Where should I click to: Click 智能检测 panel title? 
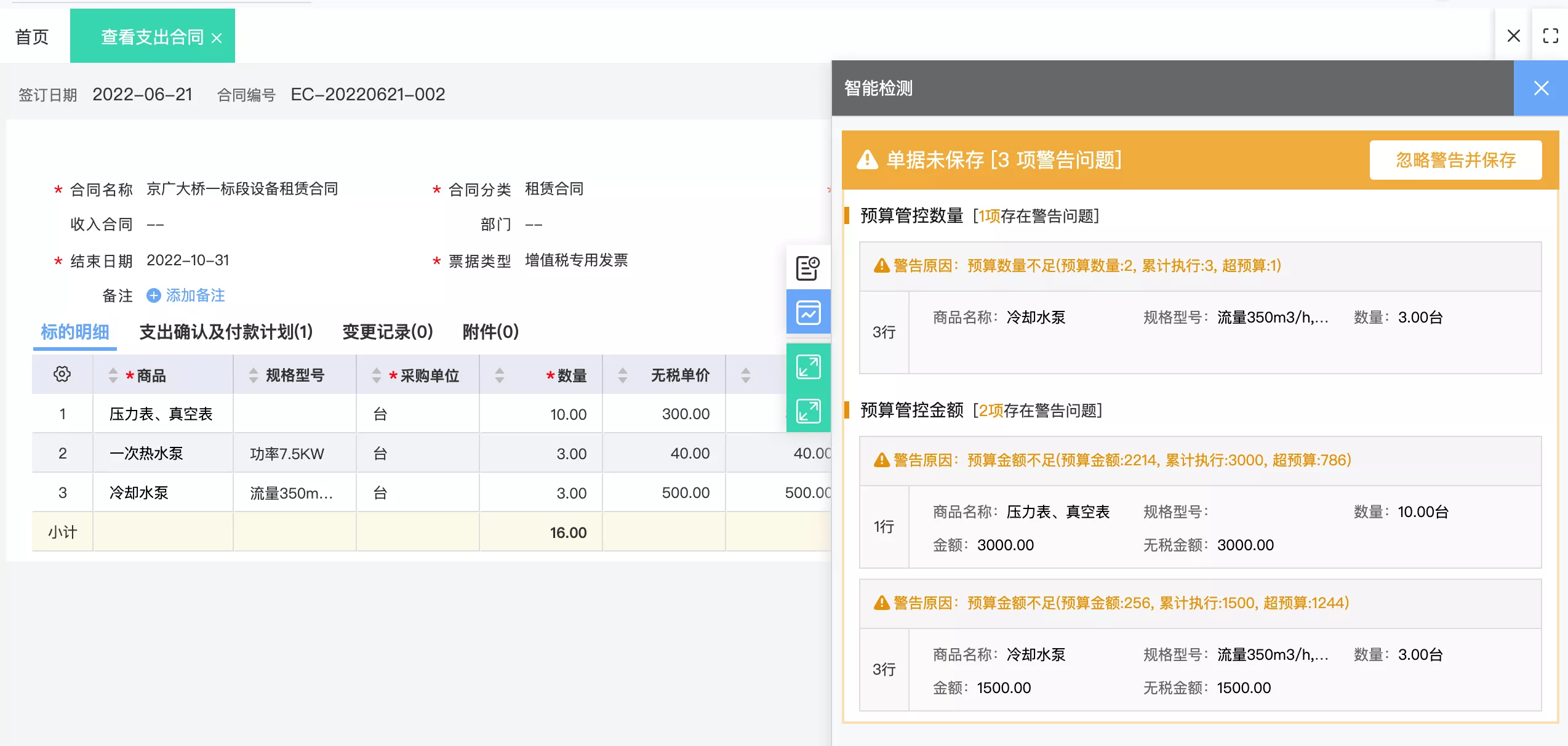(x=878, y=88)
